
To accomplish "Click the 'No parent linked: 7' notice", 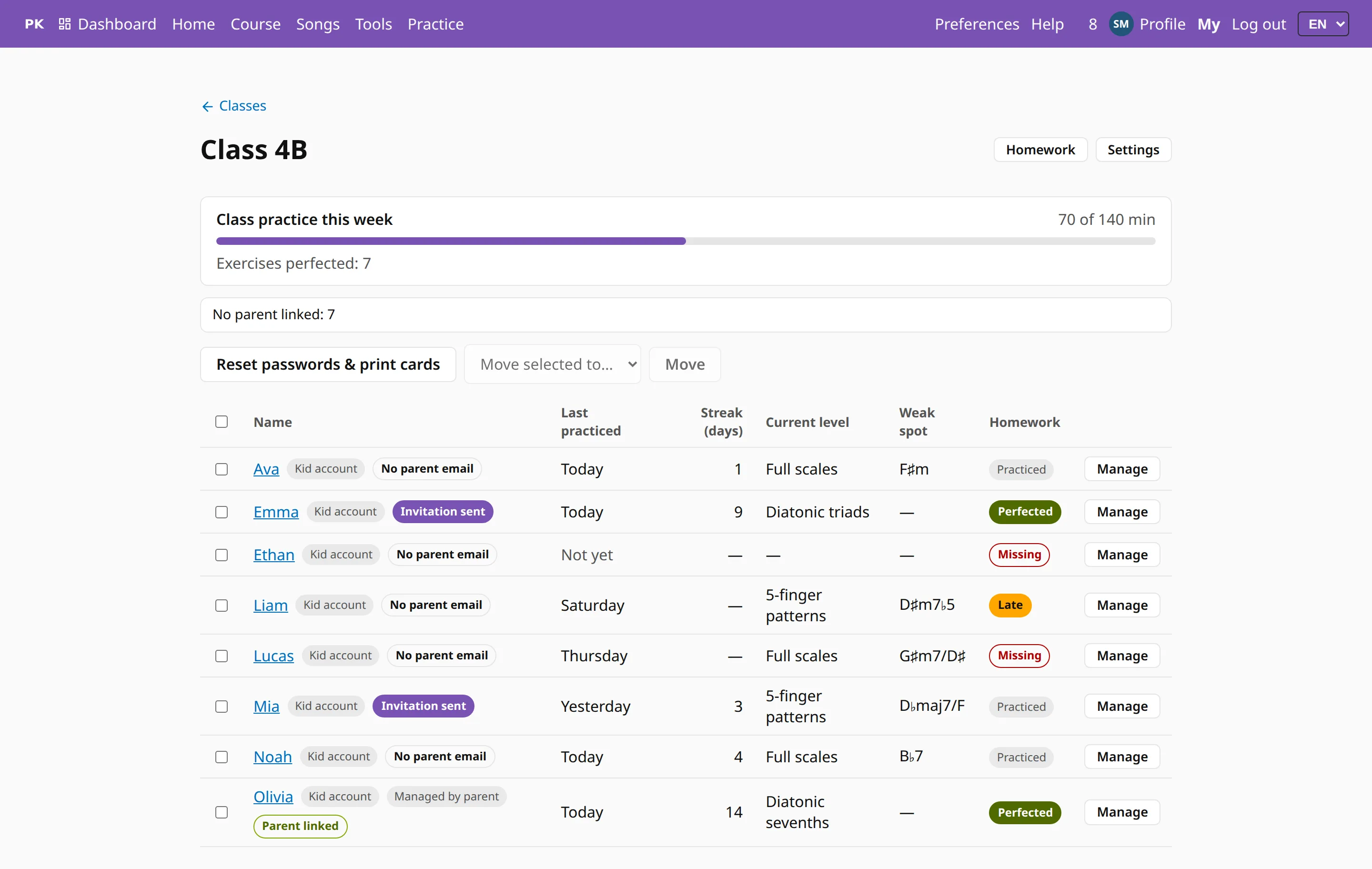I will pos(686,314).
